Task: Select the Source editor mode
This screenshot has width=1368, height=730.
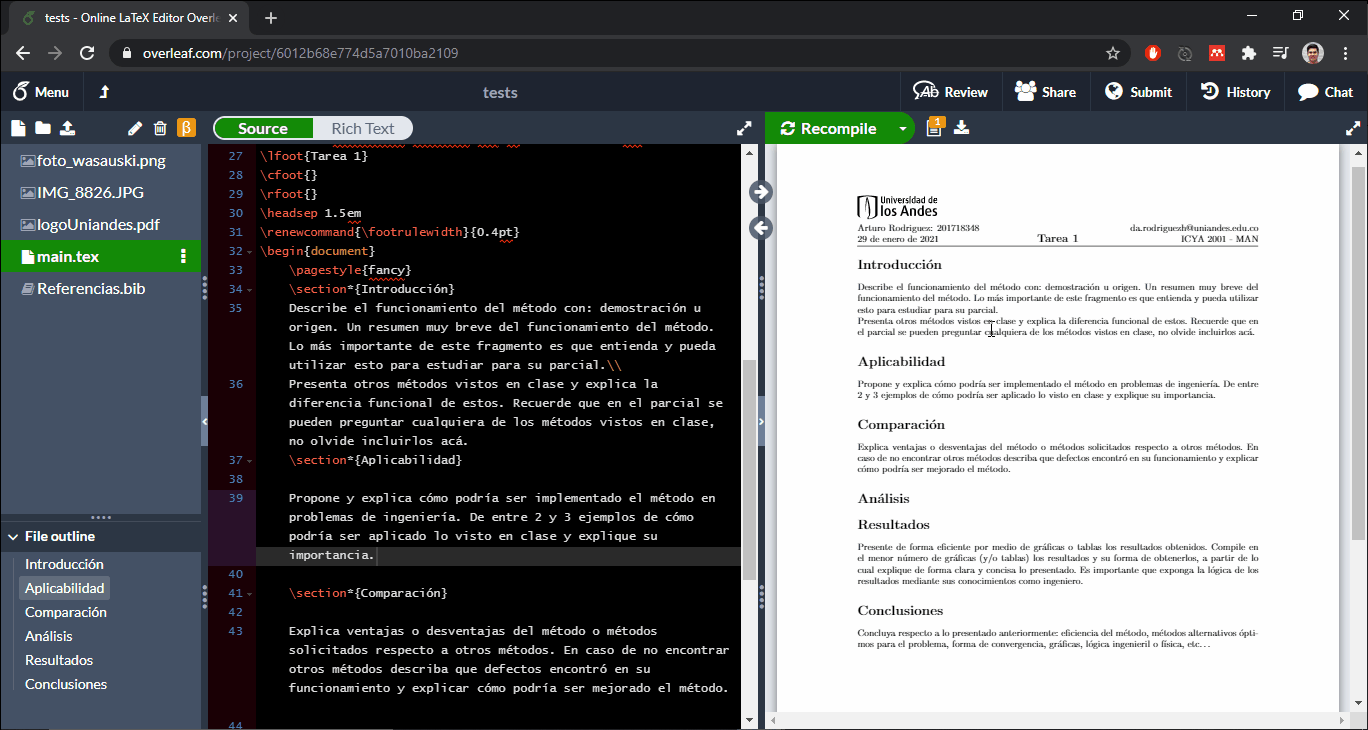Action: point(263,128)
